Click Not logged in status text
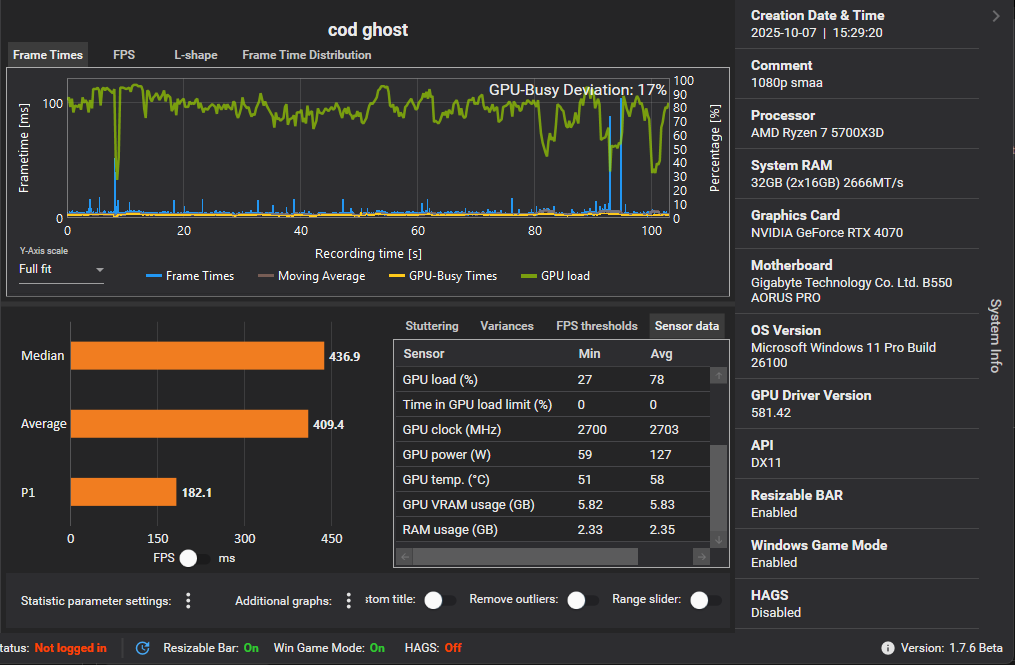The image size is (1015, 665). pyautogui.click(x=71, y=648)
